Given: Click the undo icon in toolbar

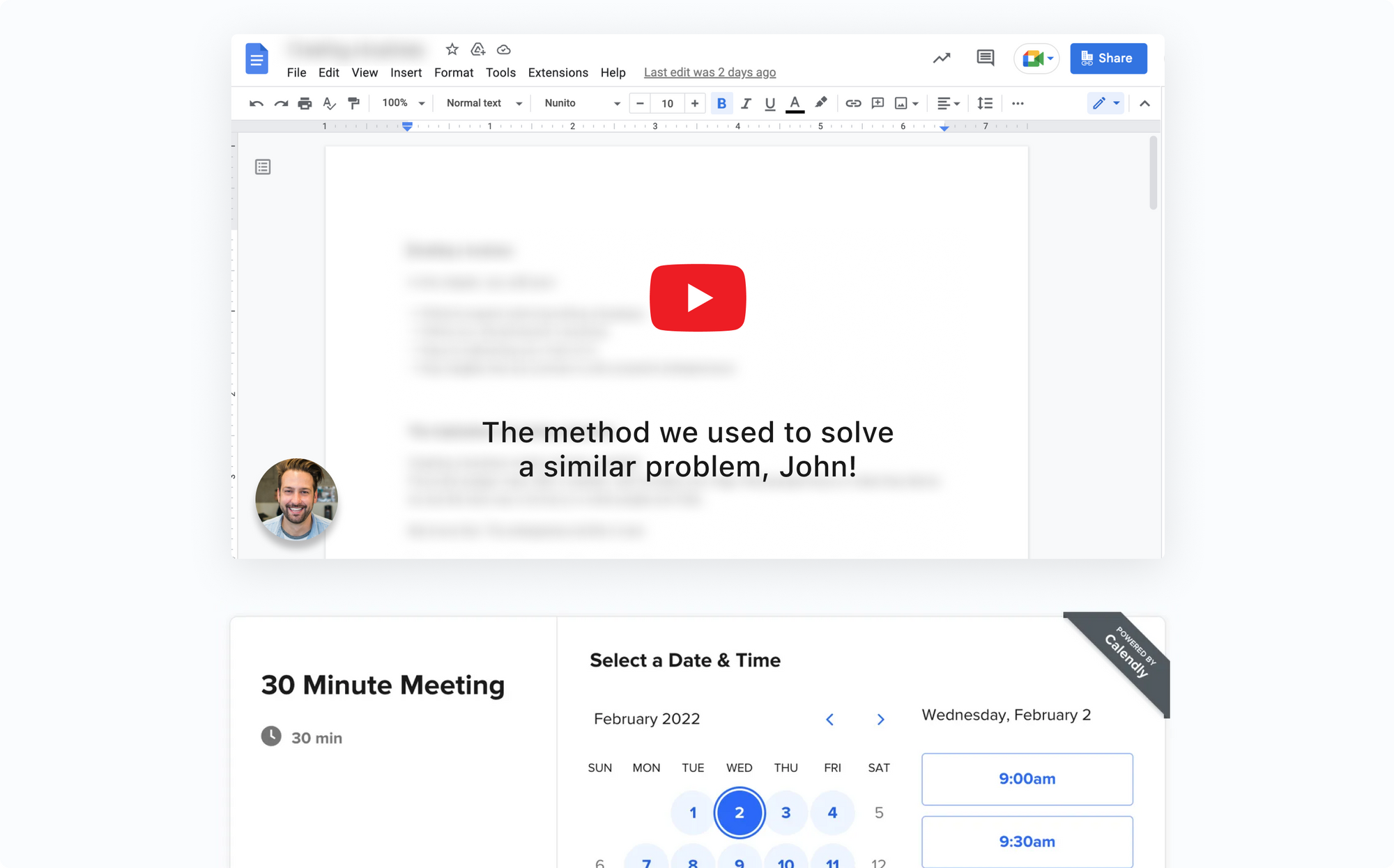Looking at the screenshot, I should [x=256, y=104].
